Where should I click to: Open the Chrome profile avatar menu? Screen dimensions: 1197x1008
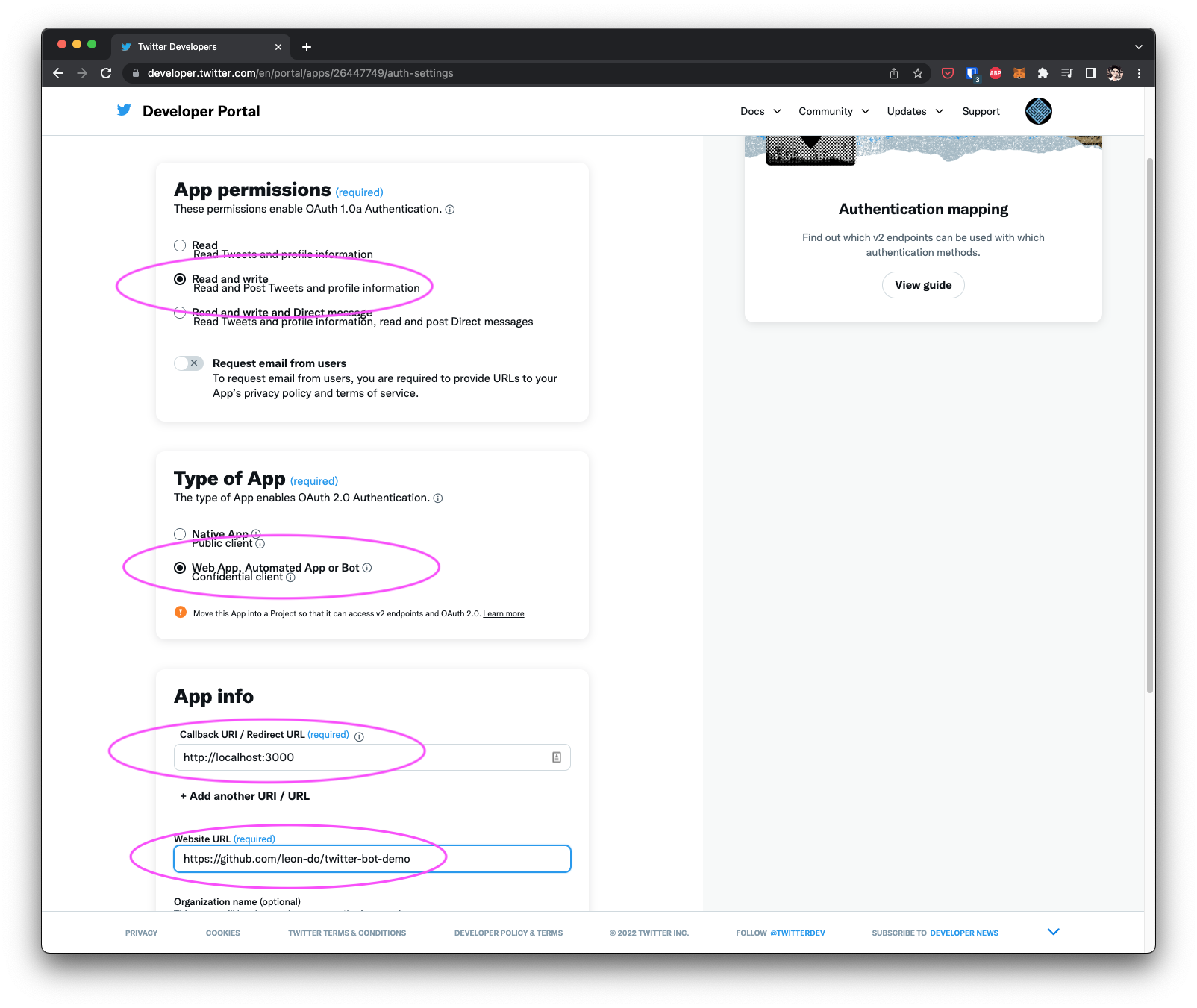pos(1114,73)
